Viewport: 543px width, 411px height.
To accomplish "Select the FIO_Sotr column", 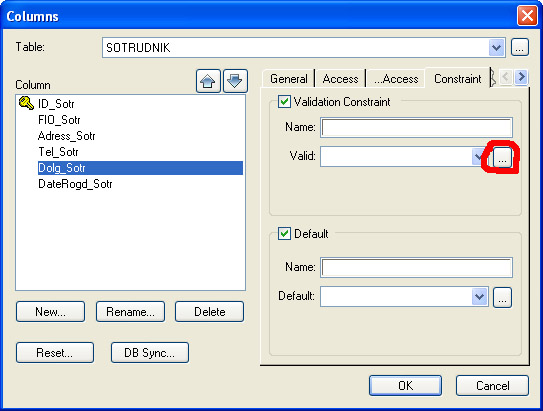I will tap(59, 120).
